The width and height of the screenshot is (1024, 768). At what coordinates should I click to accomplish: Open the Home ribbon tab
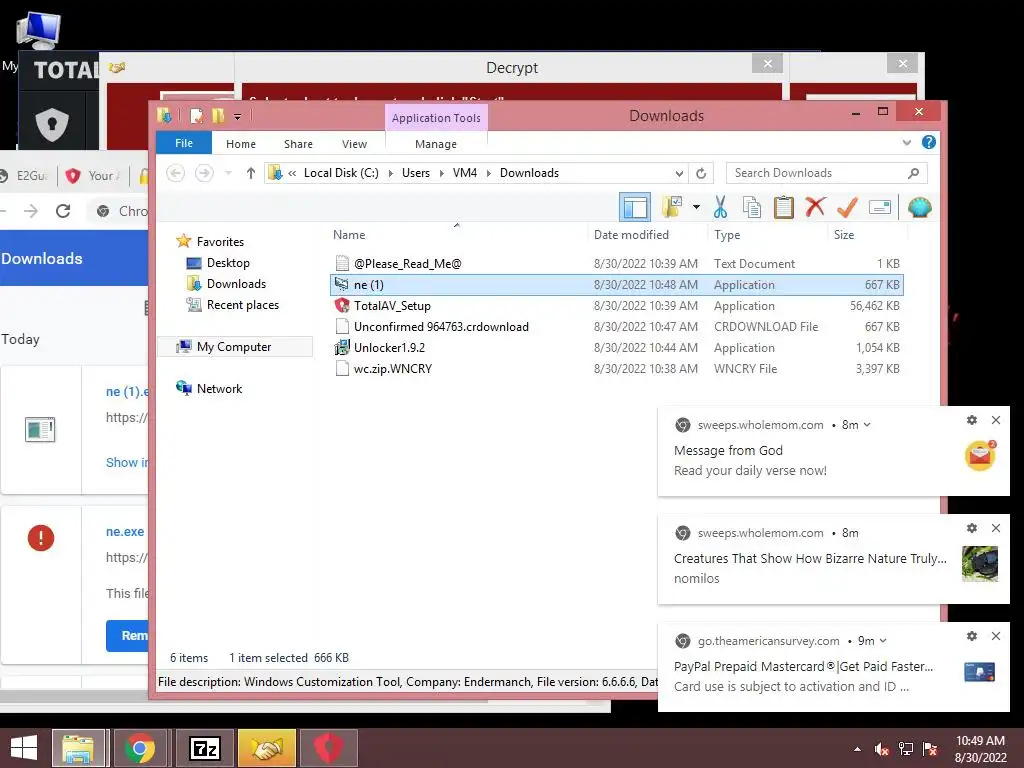(x=241, y=144)
